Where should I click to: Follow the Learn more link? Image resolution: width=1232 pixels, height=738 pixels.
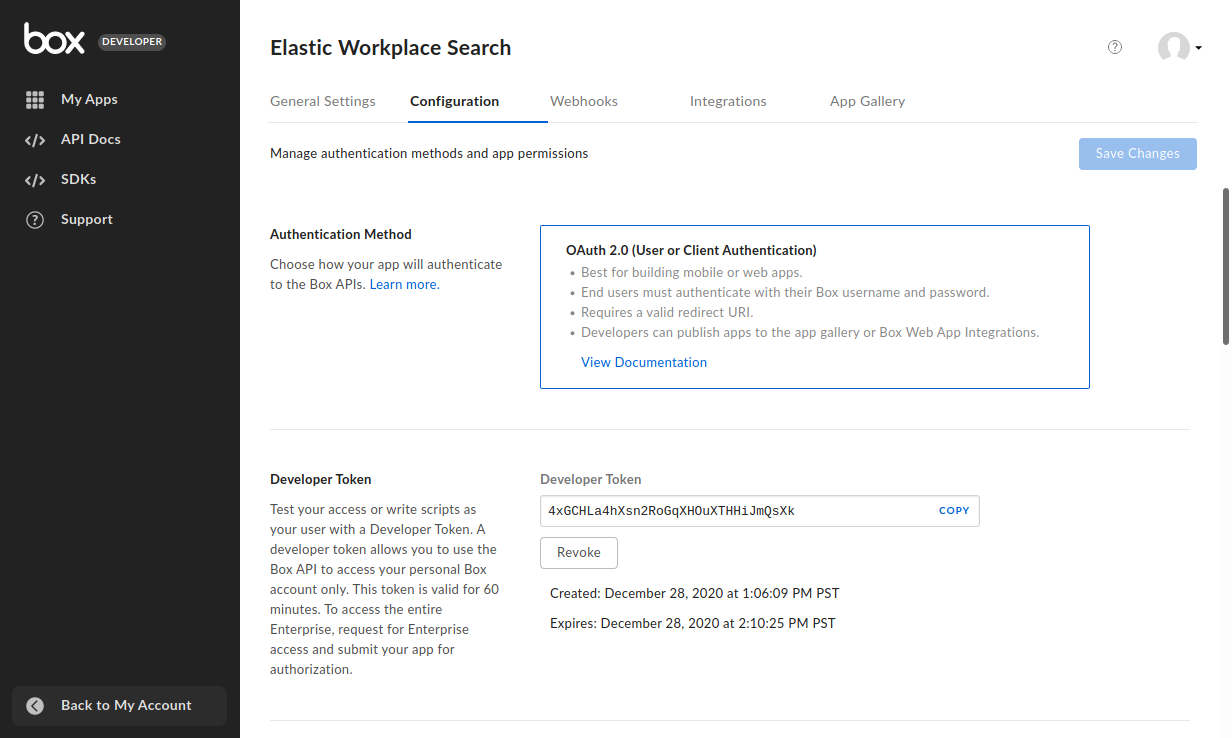(x=404, y=285)
